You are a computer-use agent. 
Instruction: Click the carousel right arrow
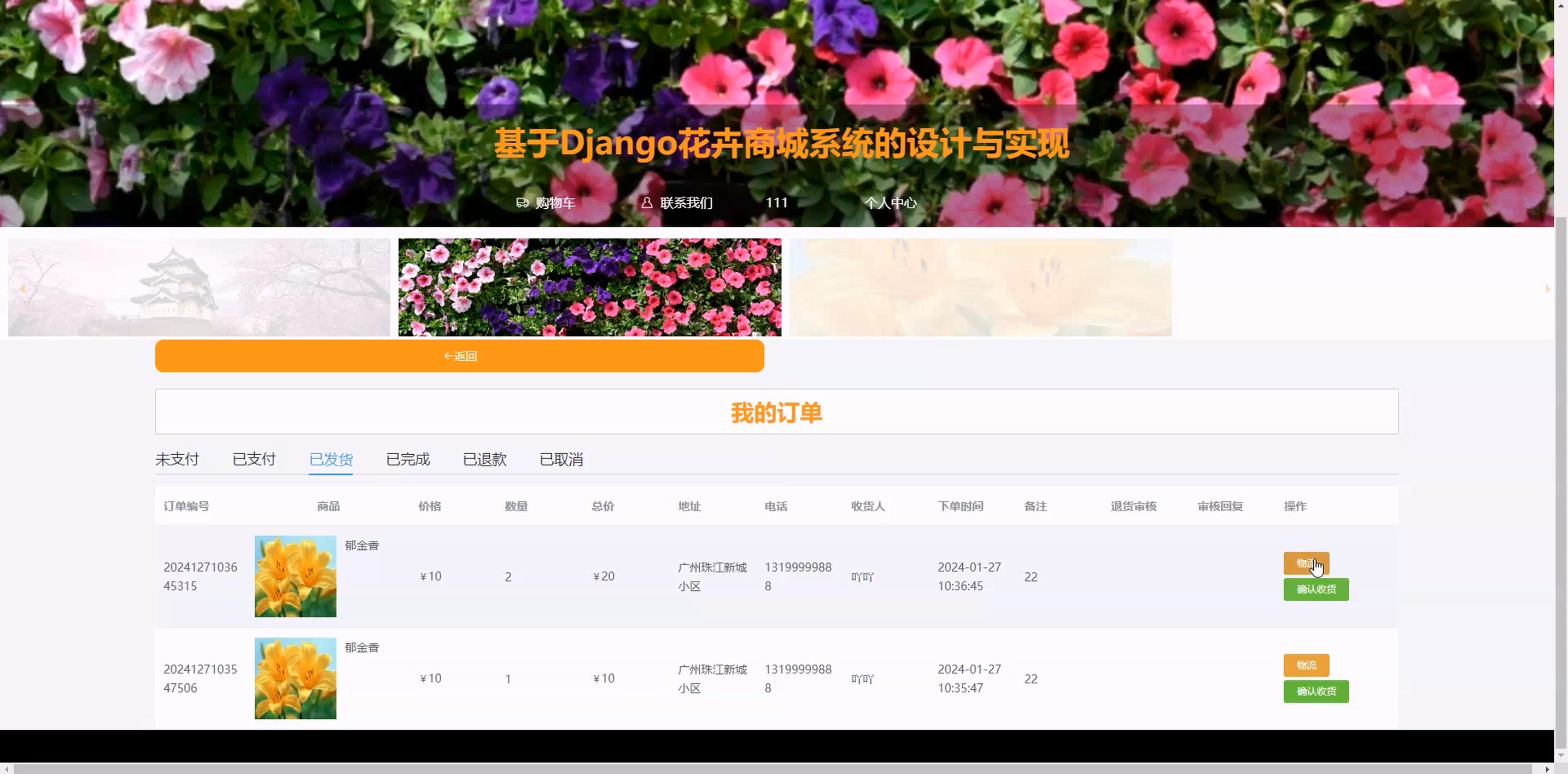[1547, 289]
